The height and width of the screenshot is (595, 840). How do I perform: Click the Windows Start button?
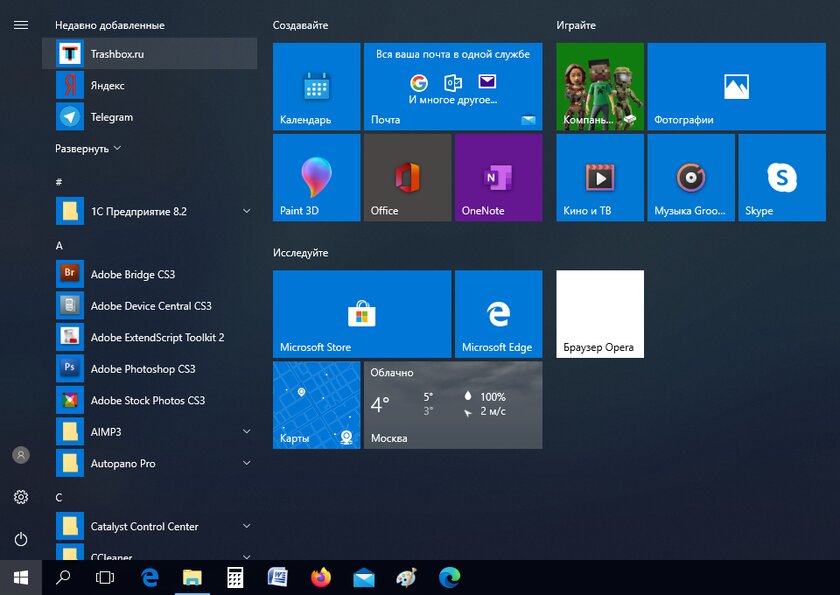pyautogui.click(x=21, y=577)
